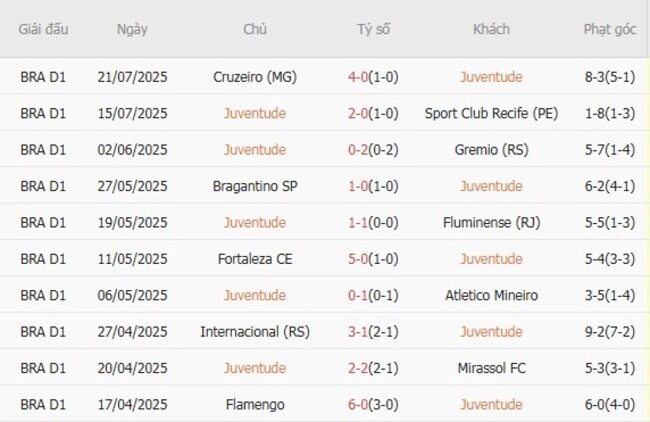Open the Flamengo team page
This screenshot has height=422, width=650.
pos(255,405)
